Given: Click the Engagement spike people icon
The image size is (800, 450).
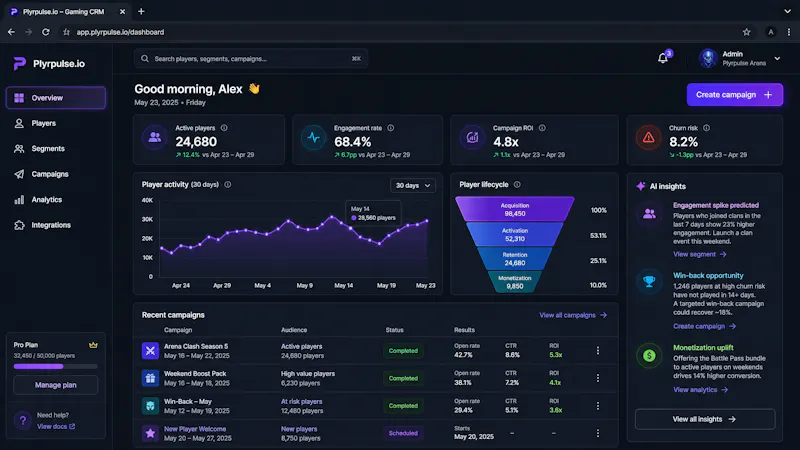Looking at the screenshot, I should (x=649, y=214).
